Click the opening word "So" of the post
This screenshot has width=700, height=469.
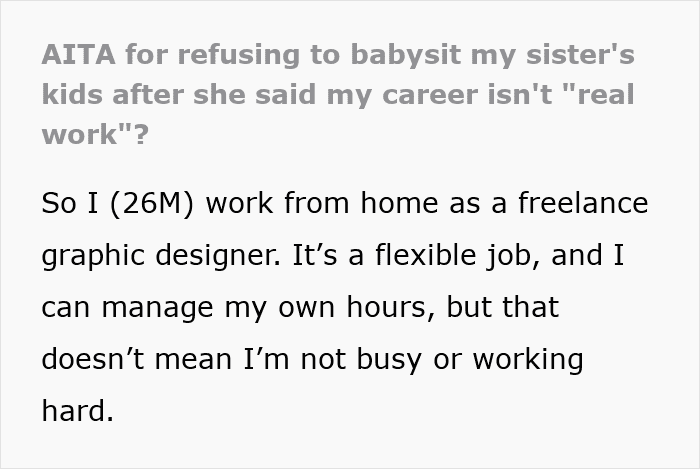[58, 203]
